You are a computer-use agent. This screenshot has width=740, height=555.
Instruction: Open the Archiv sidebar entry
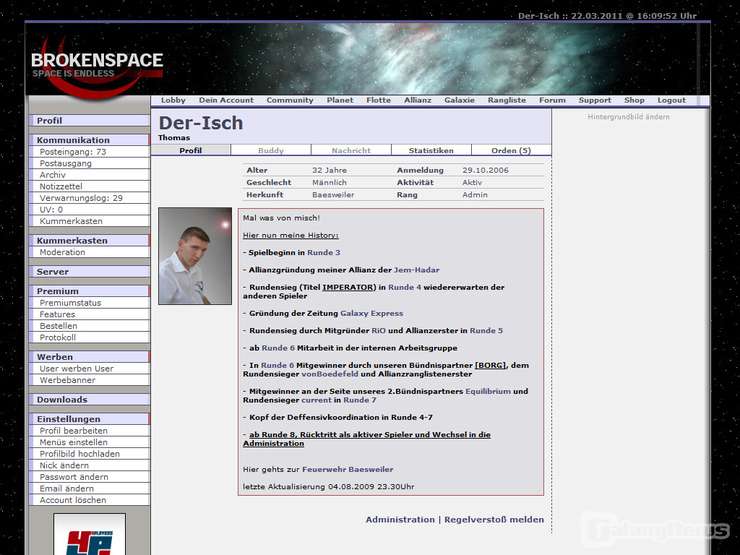tap(89, 175)
